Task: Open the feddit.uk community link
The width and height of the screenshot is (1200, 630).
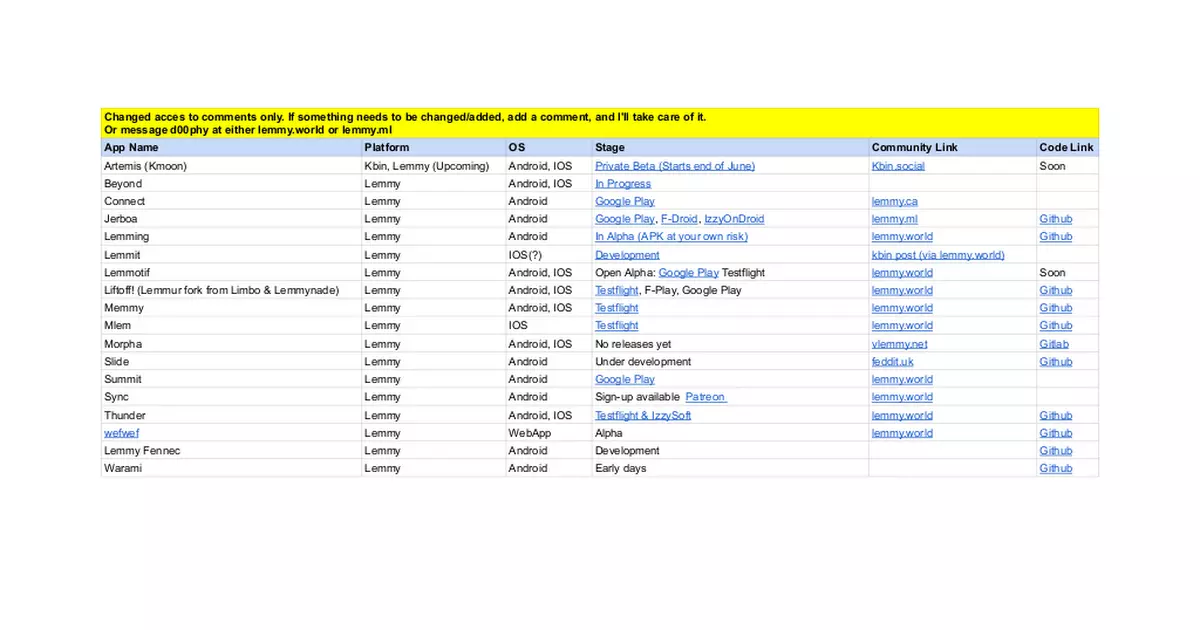Action: coord(892,361)
